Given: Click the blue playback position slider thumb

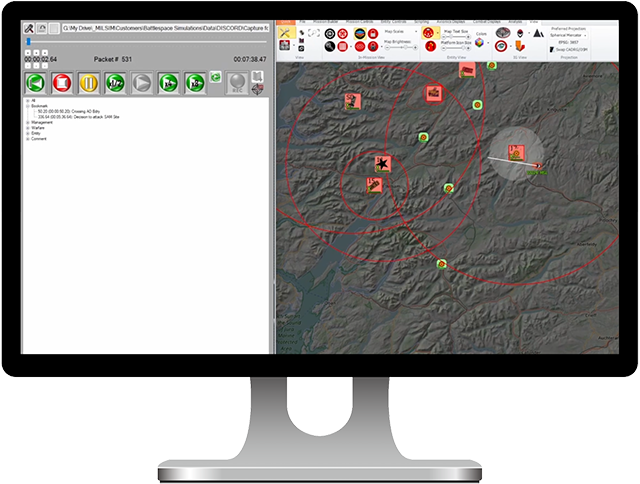Looking at the screenshot, I should pos(29,42).
